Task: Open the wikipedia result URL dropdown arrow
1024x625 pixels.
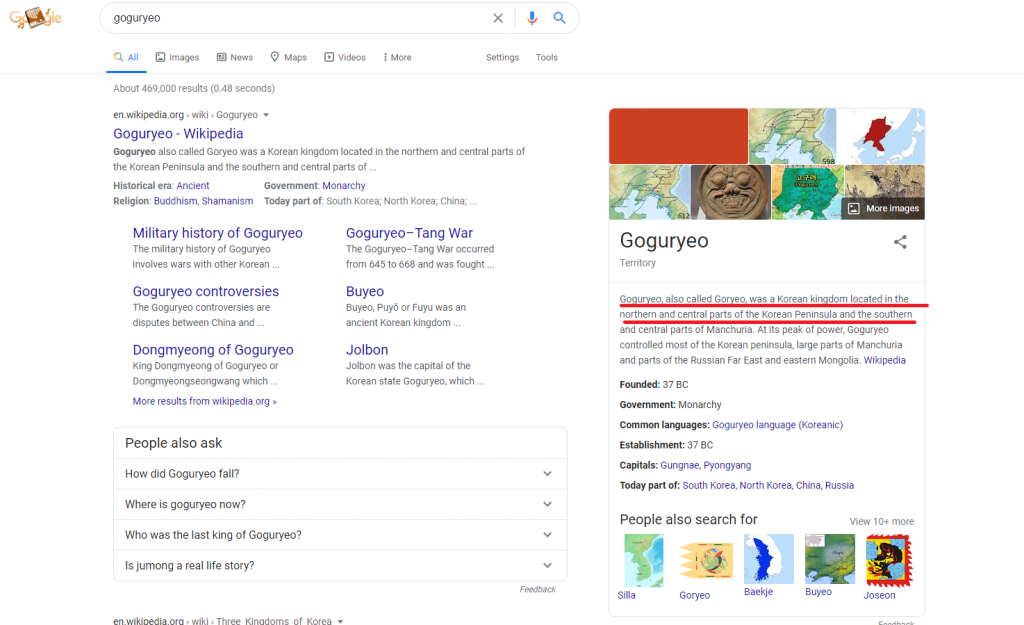Action: click(266, 115)
